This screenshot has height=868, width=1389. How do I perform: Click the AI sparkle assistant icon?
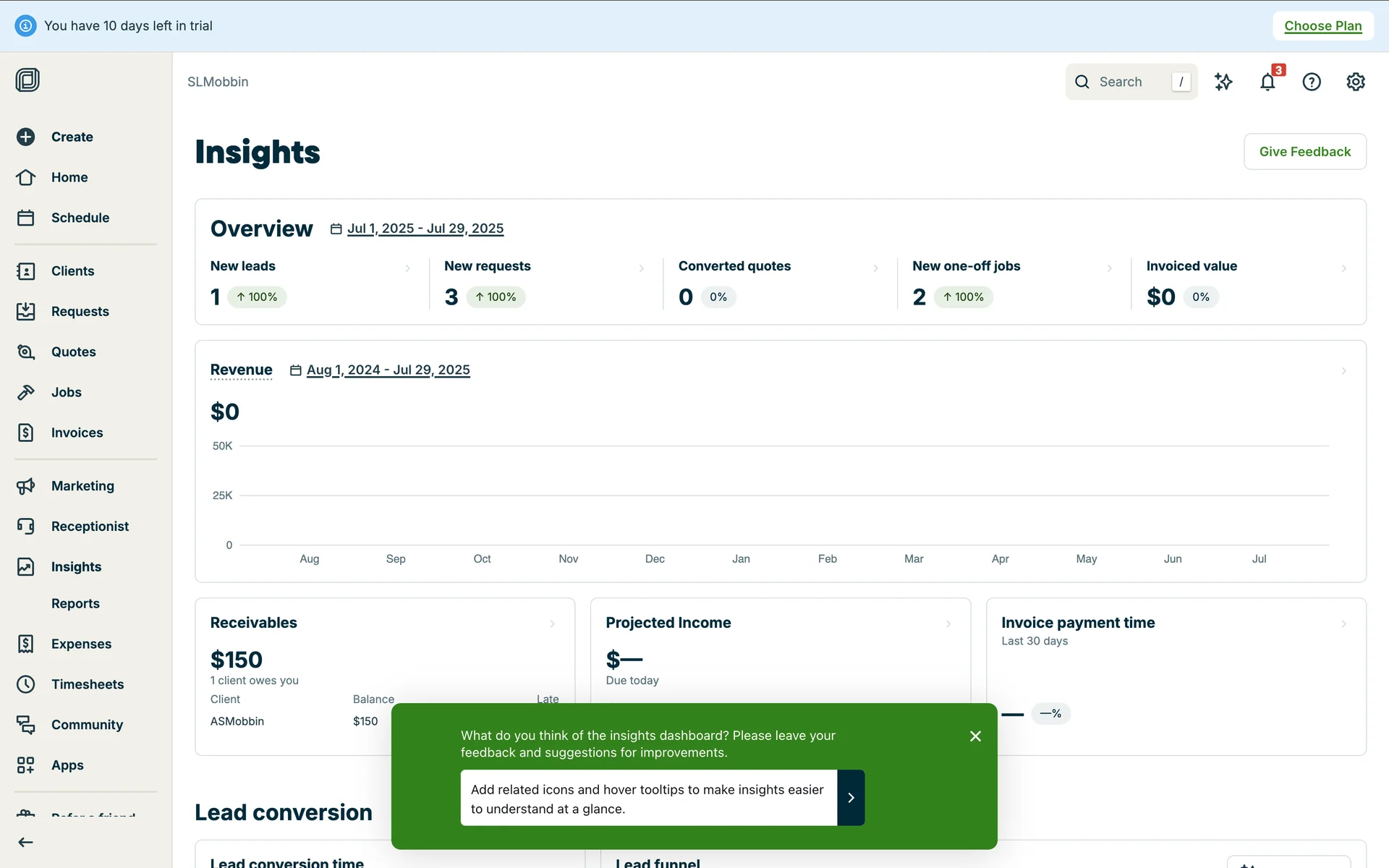pyautogui.click(x=1223, y=82)
